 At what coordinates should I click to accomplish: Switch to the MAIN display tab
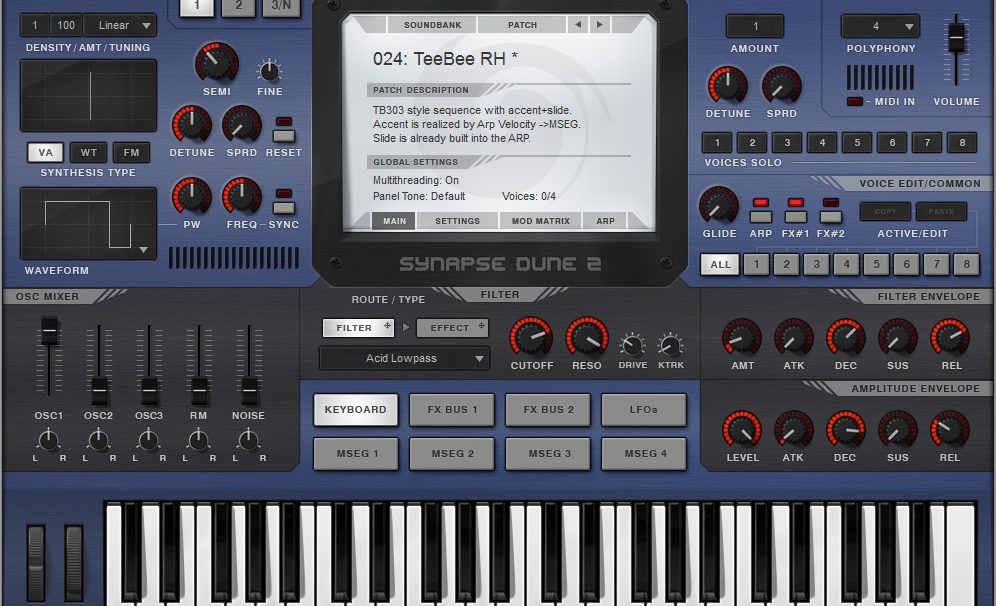[x=394, y=221]
